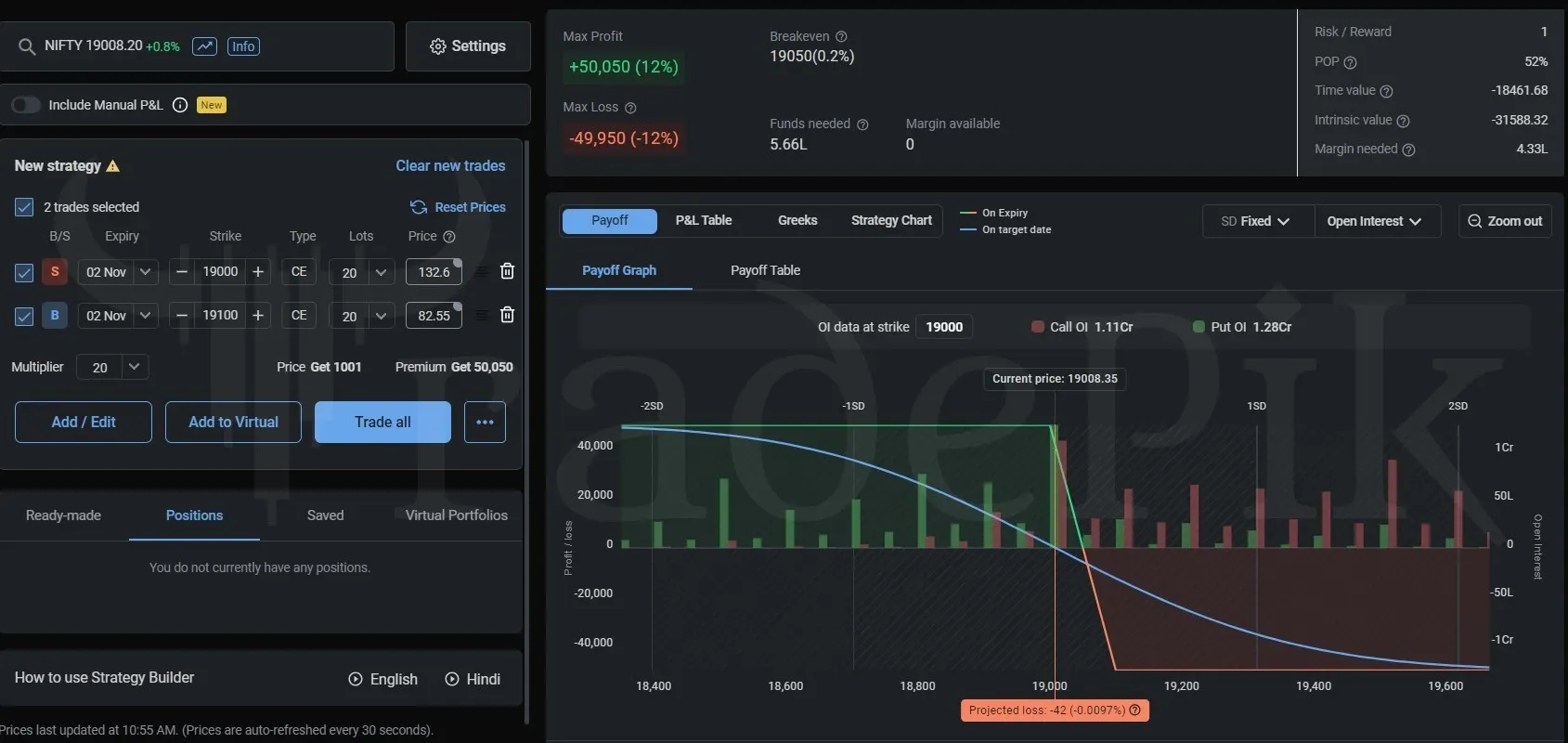This screenshot has width=1568, height=743.
Task: Click the Zoom out button
Action: click(x=1505, y=221)
